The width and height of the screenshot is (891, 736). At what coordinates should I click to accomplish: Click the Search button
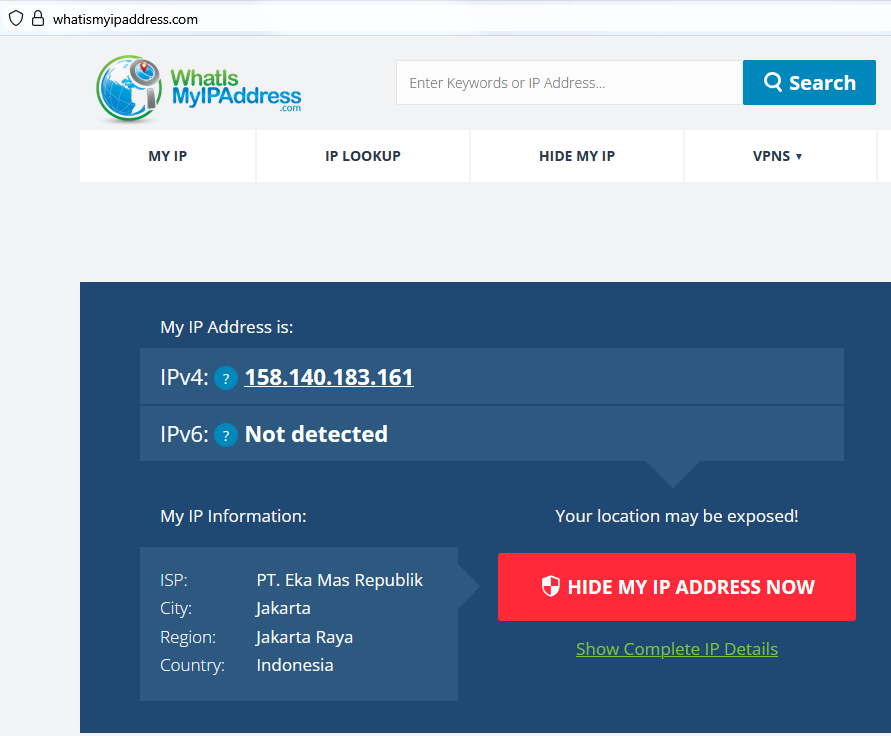pyautogui.click(x=809, y=82)
